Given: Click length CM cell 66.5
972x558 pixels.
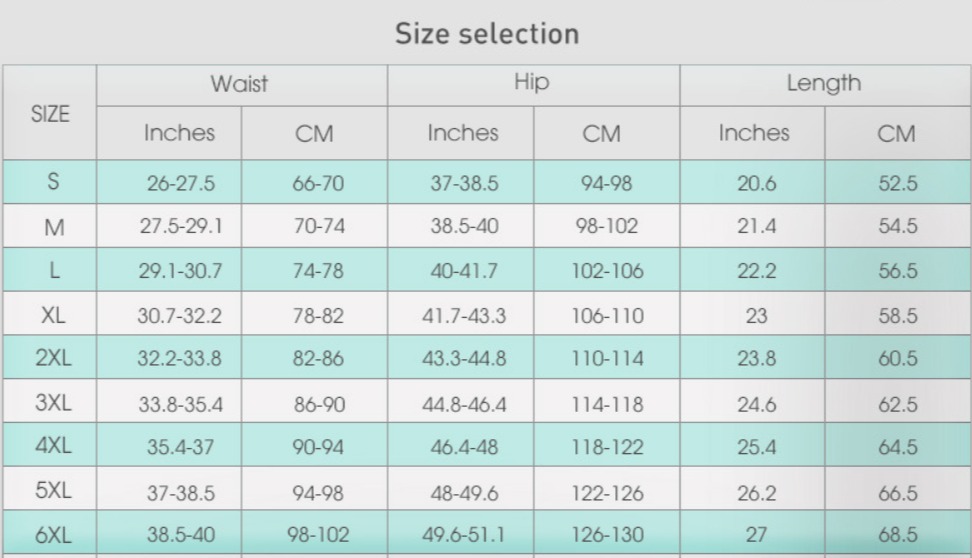Looking at the screenshot, I should [898, 493].
